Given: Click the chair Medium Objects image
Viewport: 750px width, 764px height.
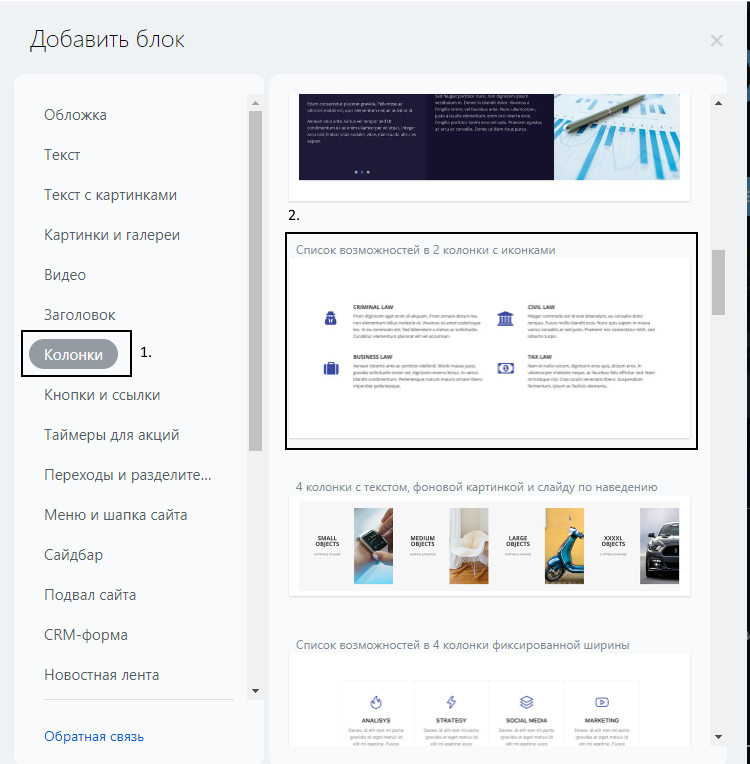Looking at the screenshot, I should [x=468, y=546].
